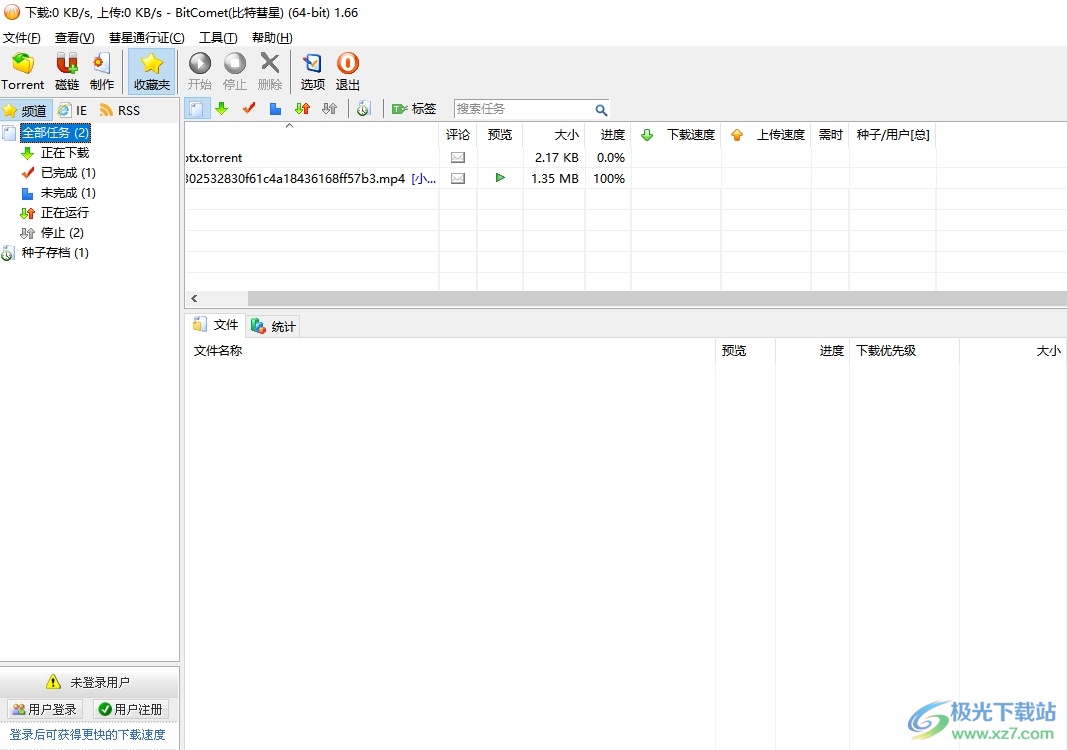Image resolution: width=1067 pixels, height=750 pixels.
Task: Sort by the 预览 column in task list
Action: click(x=500, y=135)
